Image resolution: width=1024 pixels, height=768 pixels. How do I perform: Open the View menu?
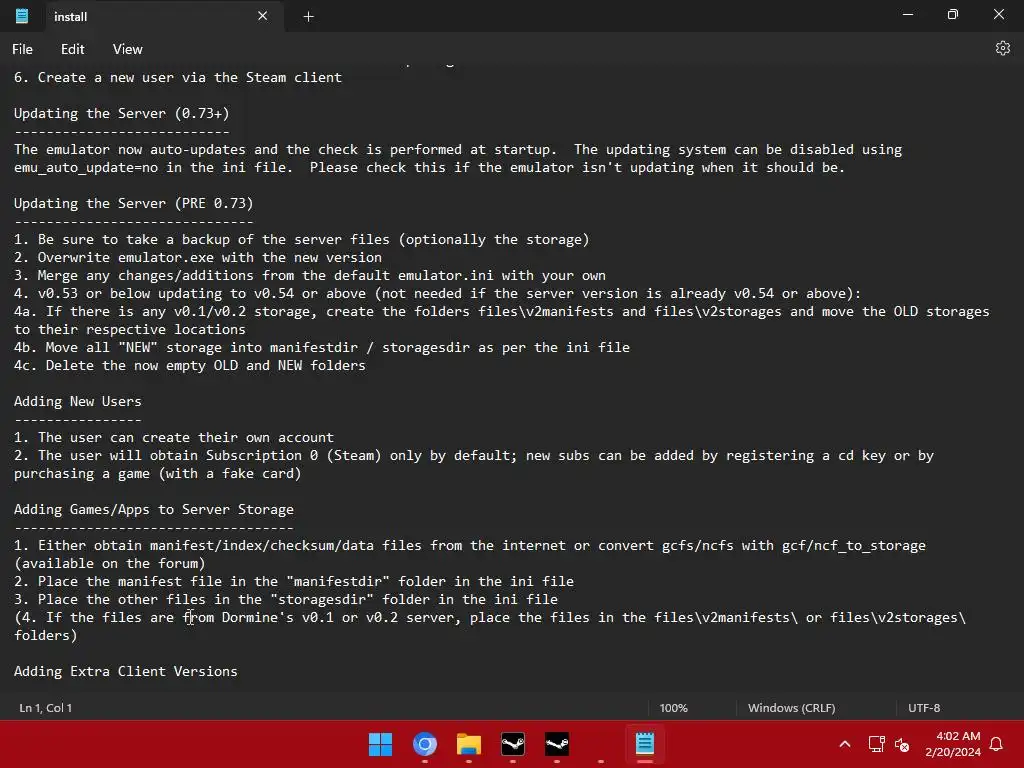(127, 49)
